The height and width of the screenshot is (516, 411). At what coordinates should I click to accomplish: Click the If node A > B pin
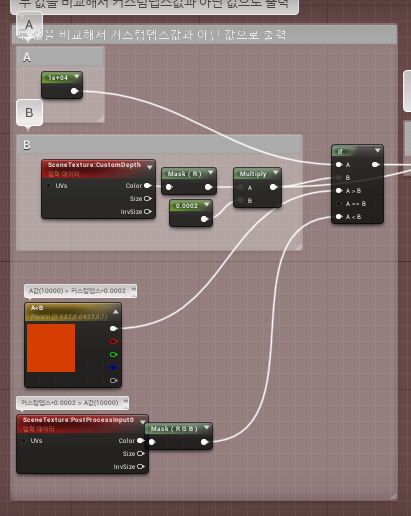pyautogui.click(x=339, y=190)
